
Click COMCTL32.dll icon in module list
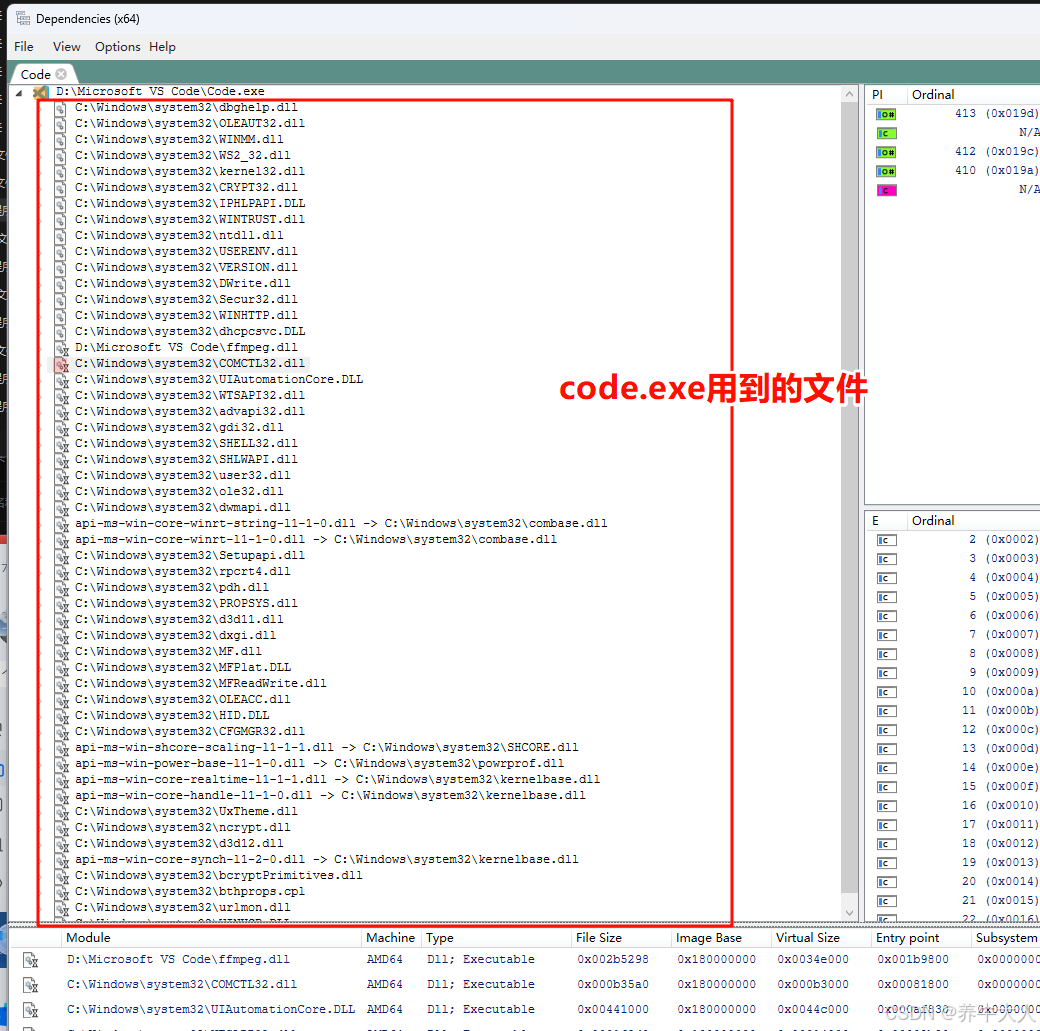point(31,985)
